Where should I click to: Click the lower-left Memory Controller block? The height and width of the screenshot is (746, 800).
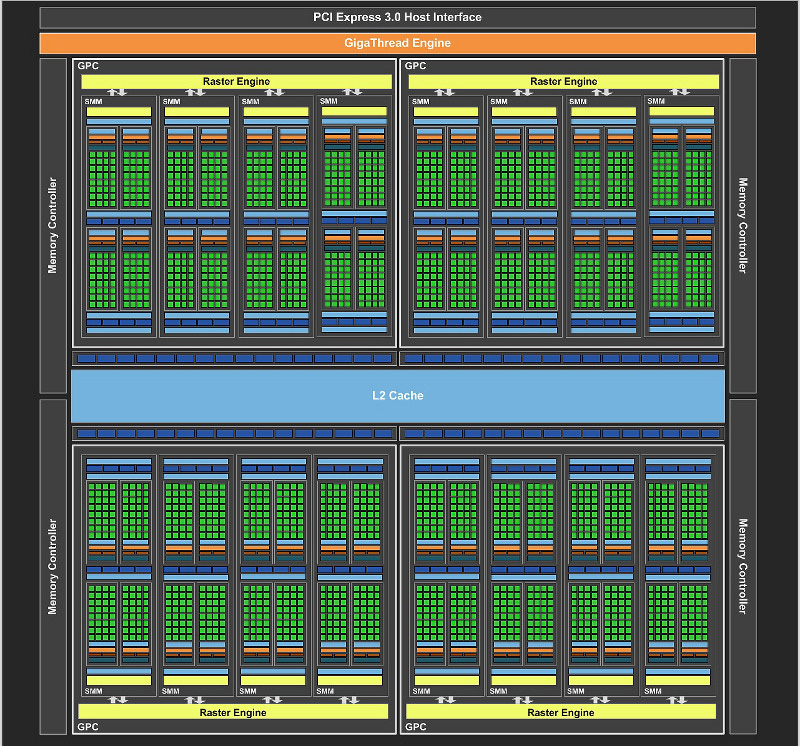click(53, 567)
